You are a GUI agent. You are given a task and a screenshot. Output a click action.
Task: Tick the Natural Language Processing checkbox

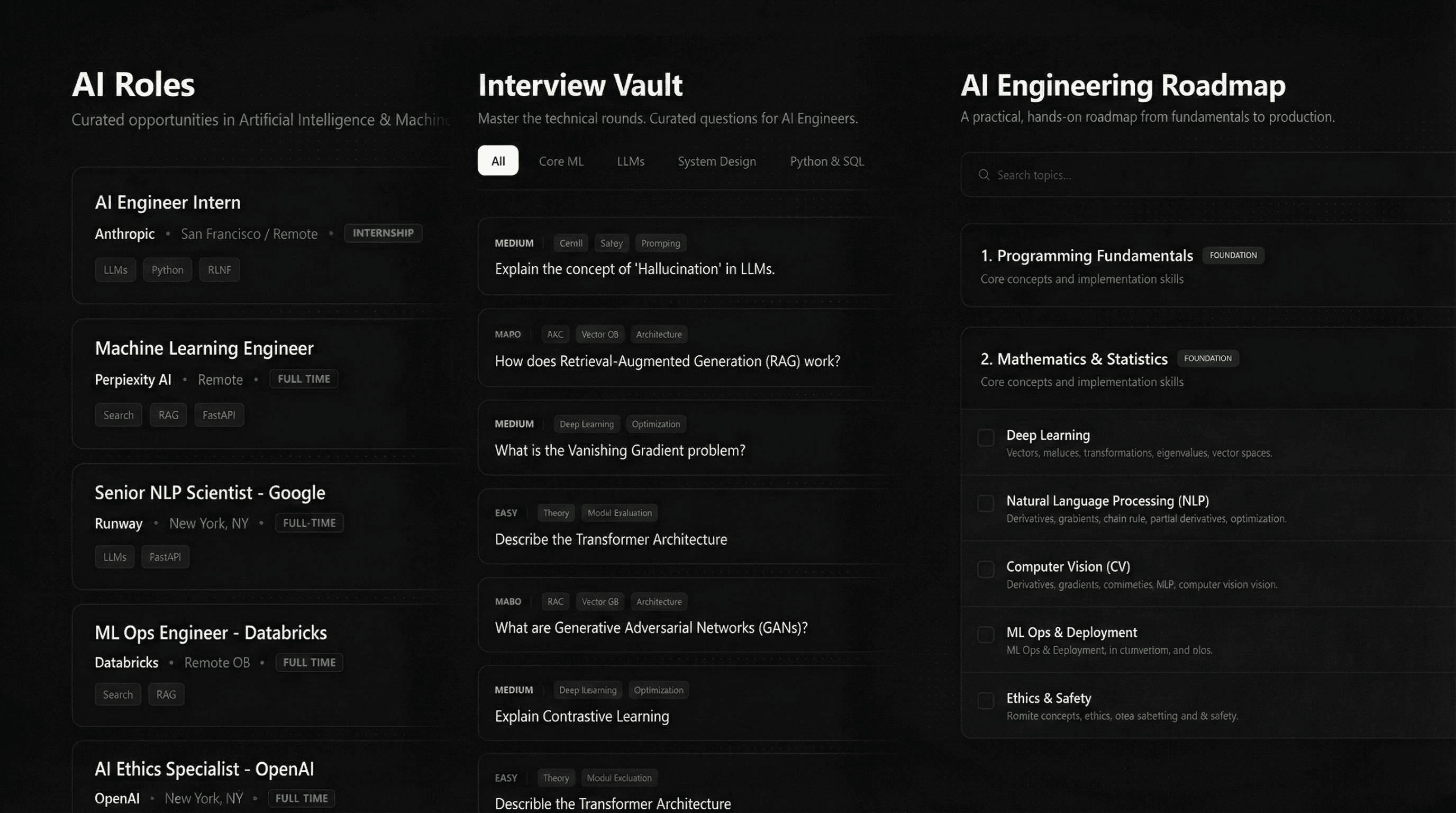coord(985,503)
